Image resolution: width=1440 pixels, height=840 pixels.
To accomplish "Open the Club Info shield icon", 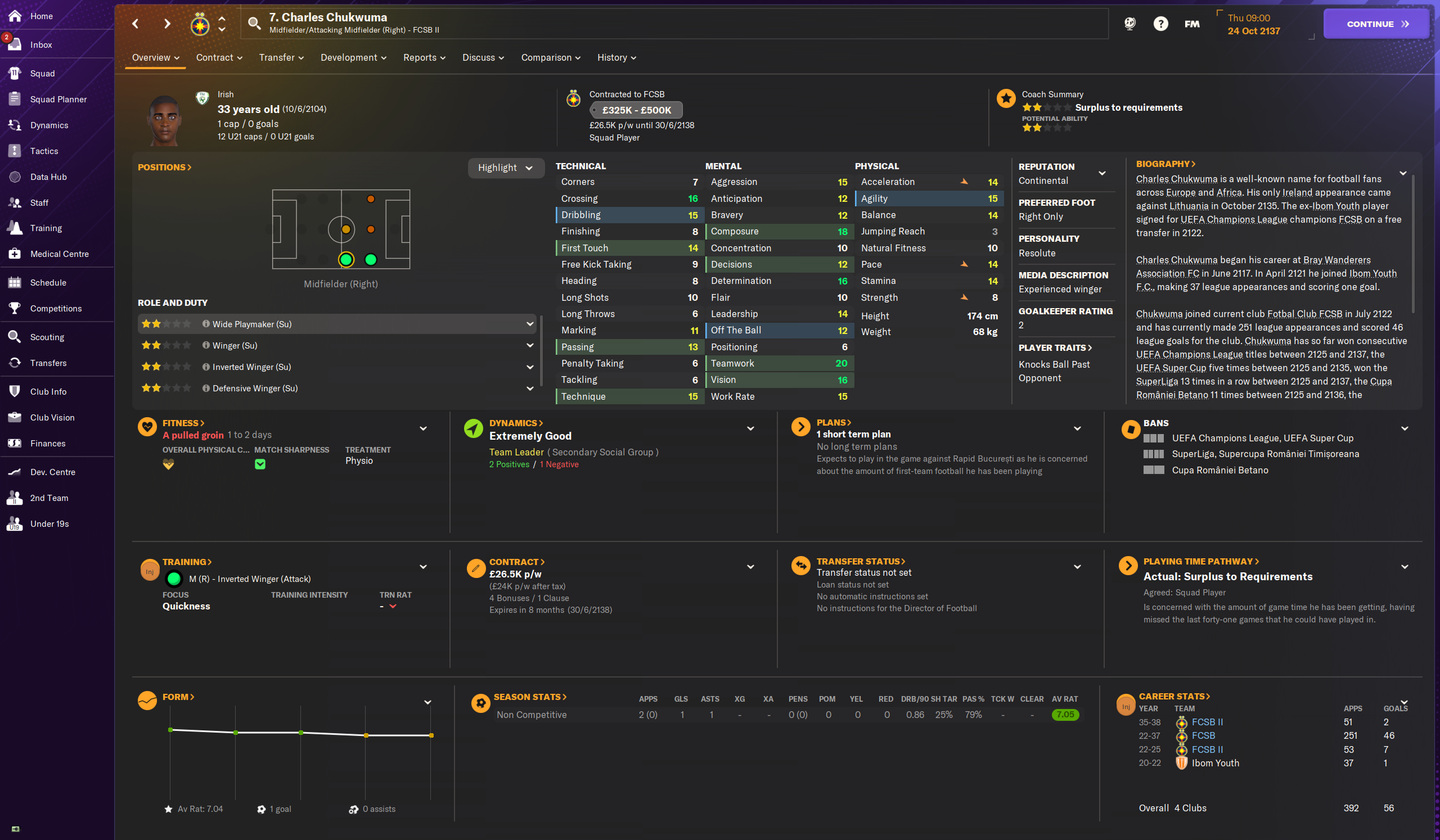I will (x=15, y=391).
